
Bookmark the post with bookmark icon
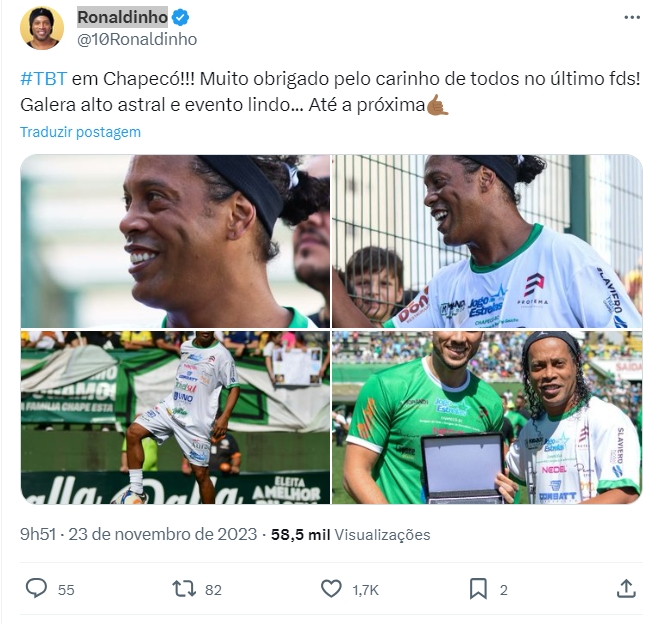point(478,588)
